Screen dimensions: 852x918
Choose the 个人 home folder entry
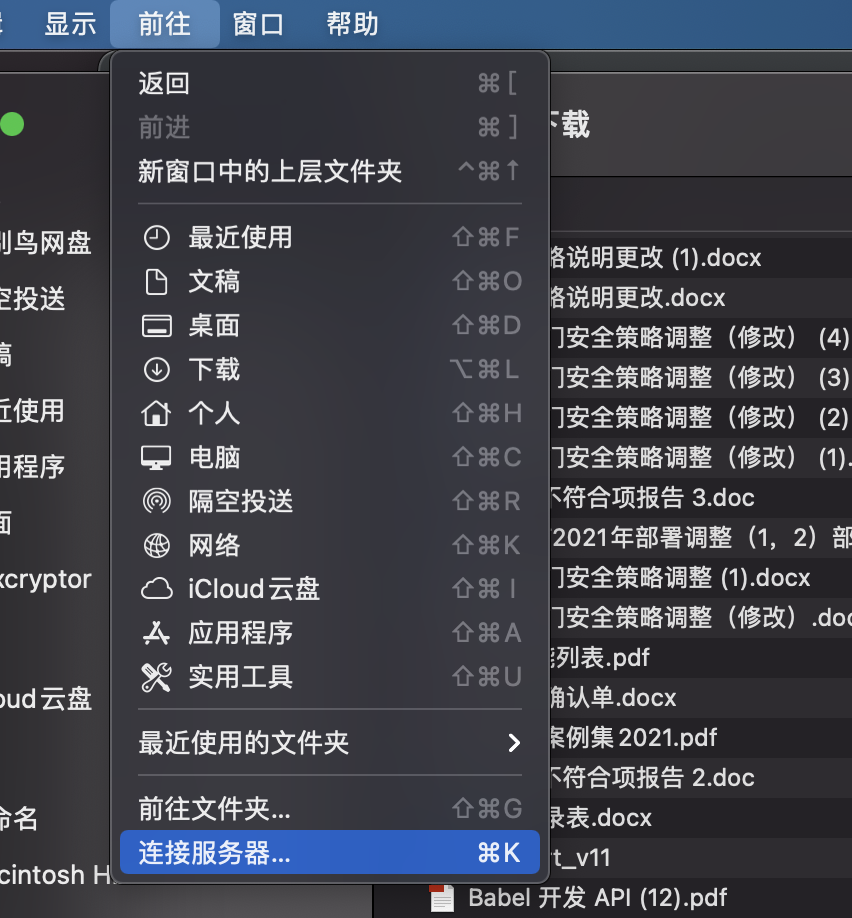tap(330, 413)
